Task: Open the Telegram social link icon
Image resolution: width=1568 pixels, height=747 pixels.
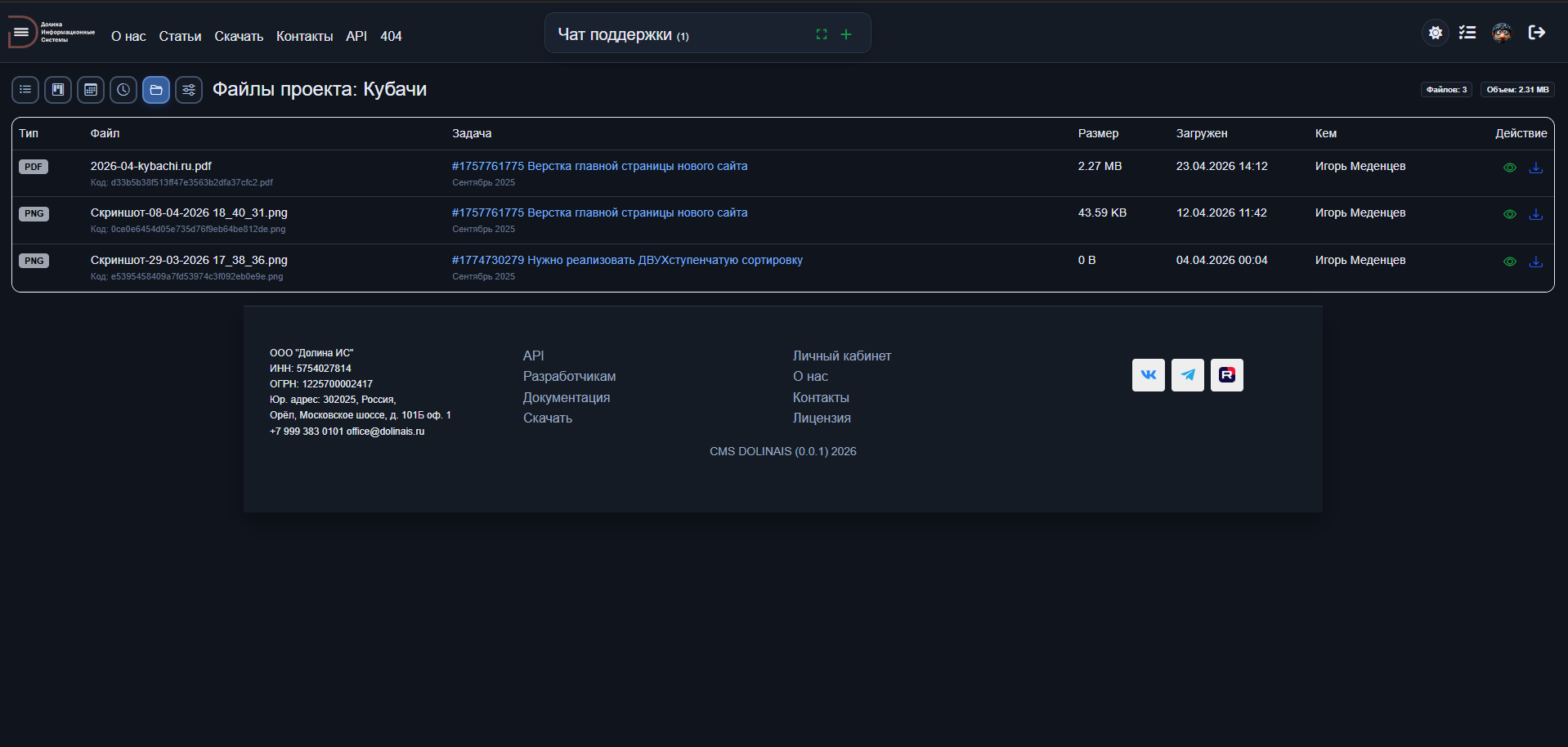Action: [x=1188, y=375]
